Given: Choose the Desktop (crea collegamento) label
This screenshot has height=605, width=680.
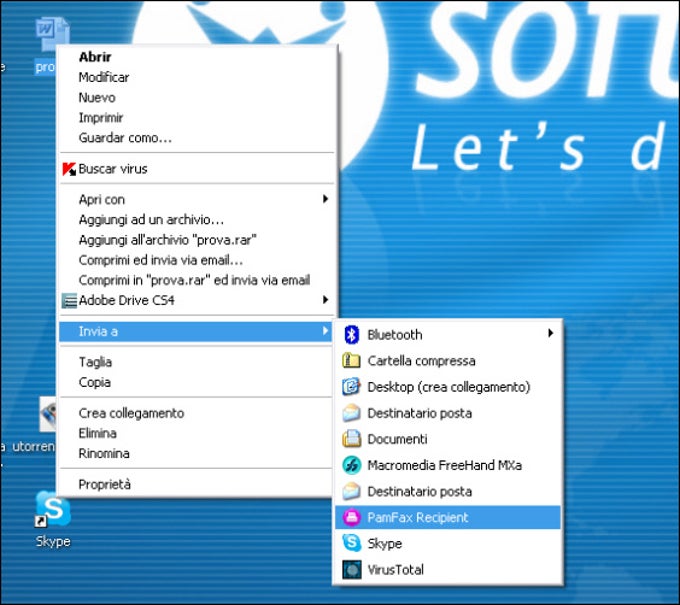Looking at the screenshot, I should coord(449,387).
